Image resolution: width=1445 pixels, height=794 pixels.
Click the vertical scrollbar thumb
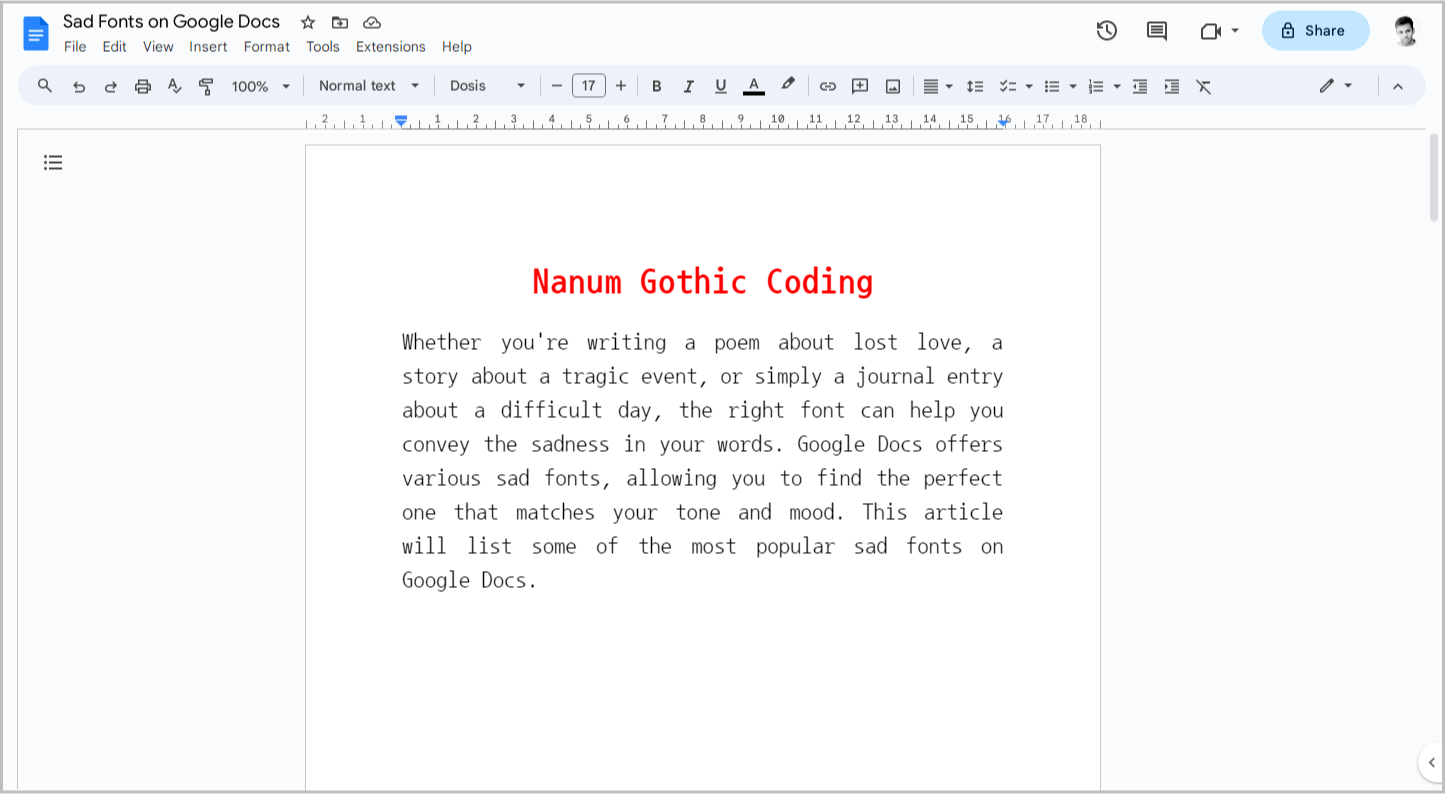(x=1433, y=177)
